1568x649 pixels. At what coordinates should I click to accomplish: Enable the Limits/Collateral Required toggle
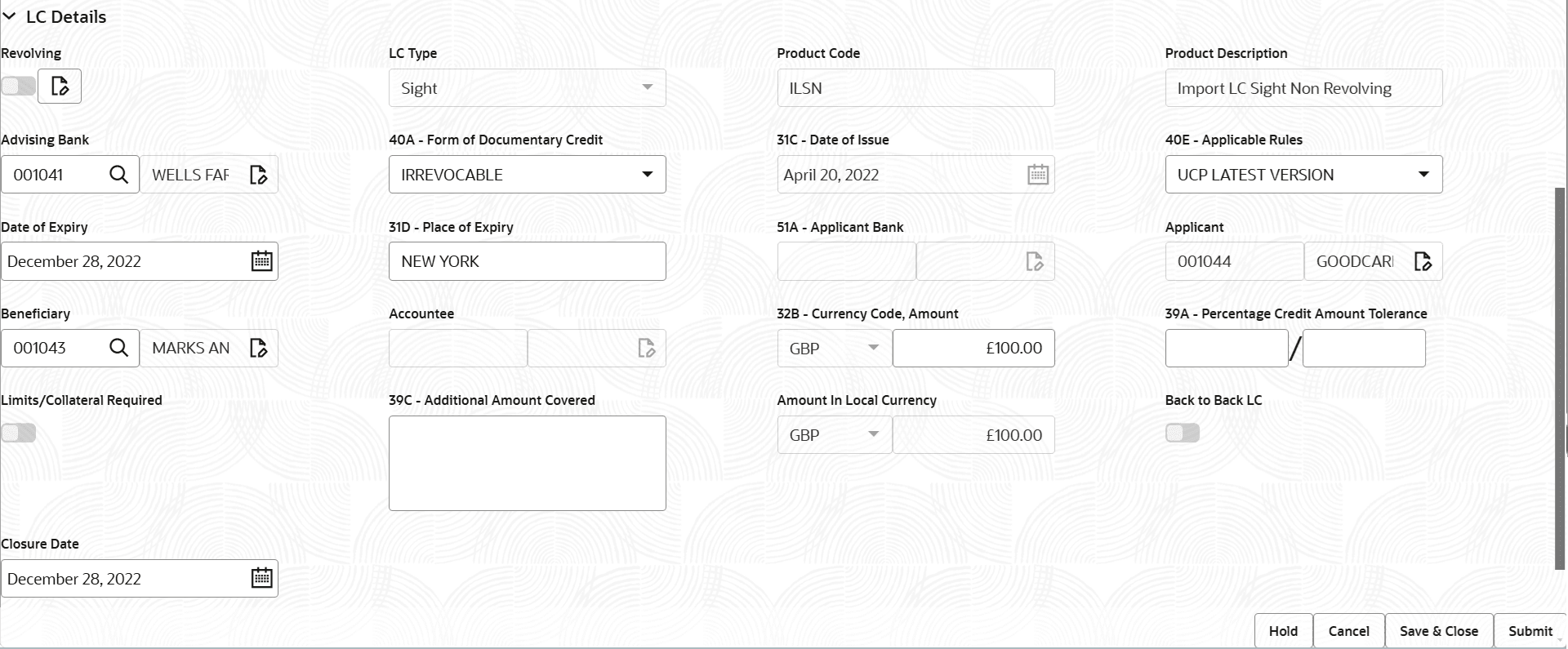[x=18, y=433]
